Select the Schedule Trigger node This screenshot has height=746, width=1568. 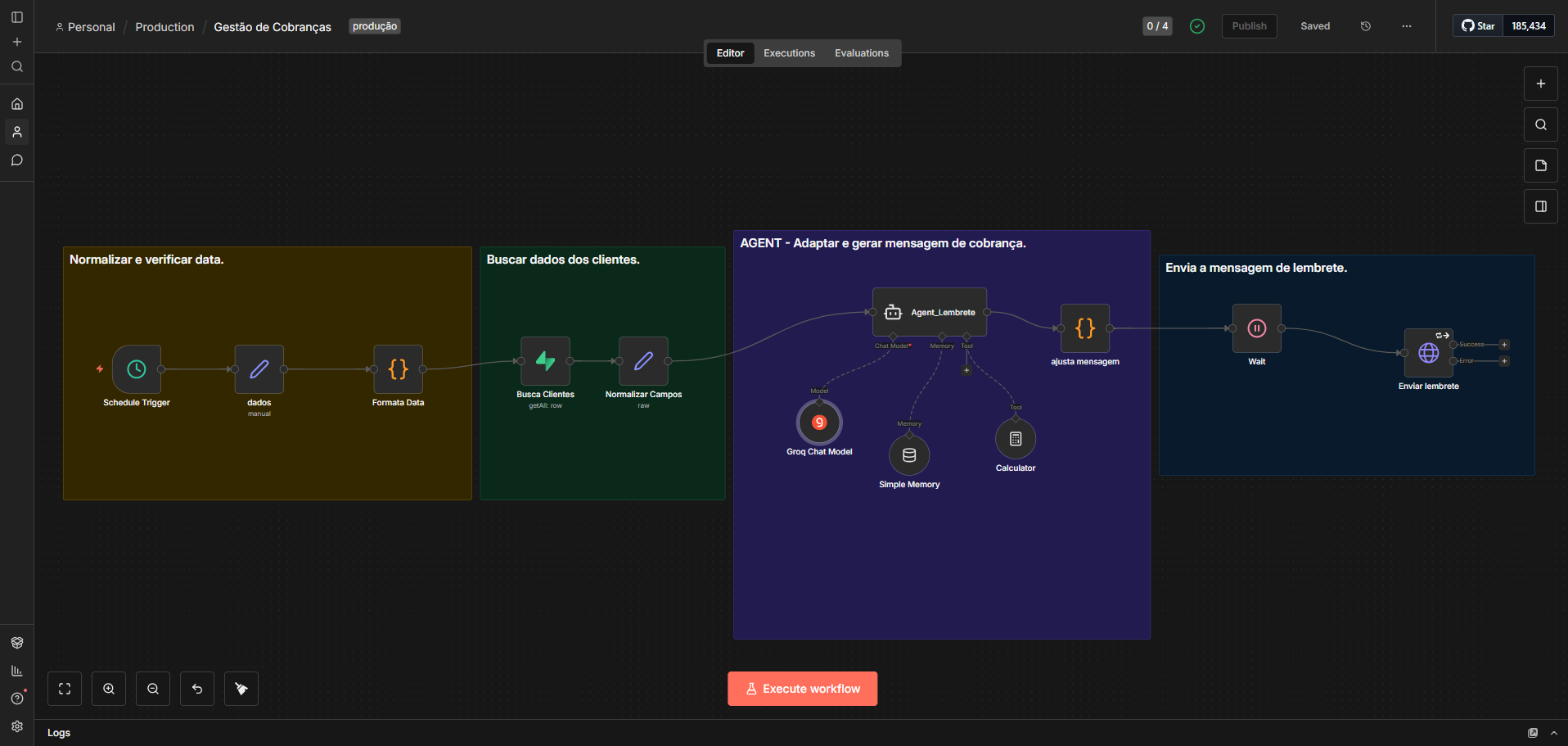coord(137,369)
